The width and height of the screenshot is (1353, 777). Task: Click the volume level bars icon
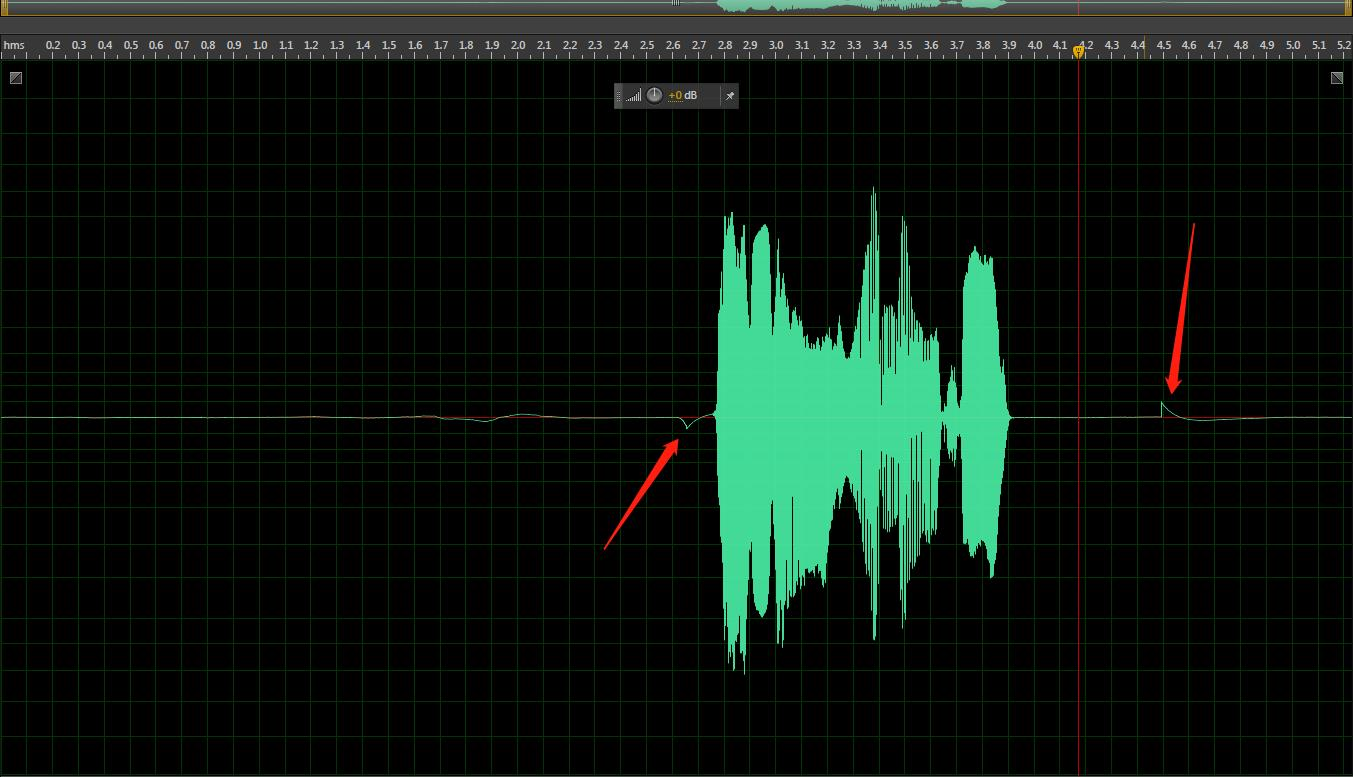tap(634, 96)
